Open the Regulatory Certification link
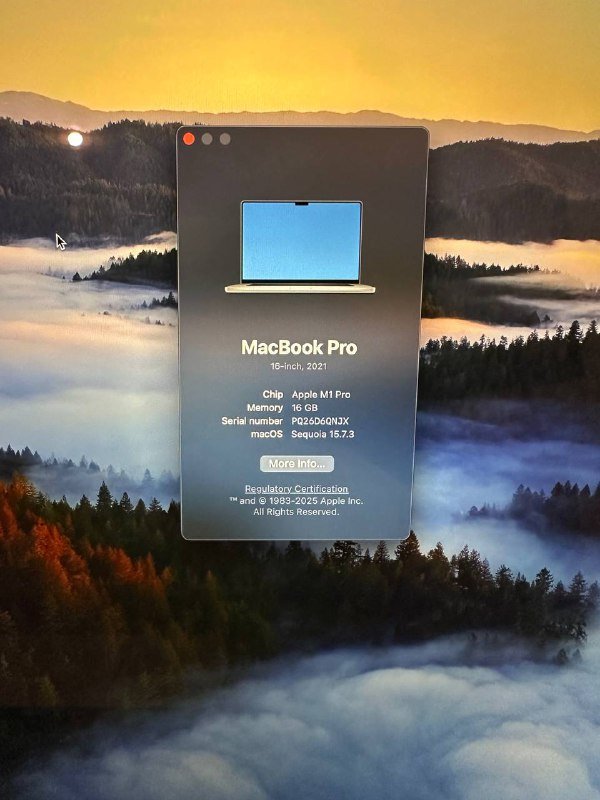 click(296, 489)
